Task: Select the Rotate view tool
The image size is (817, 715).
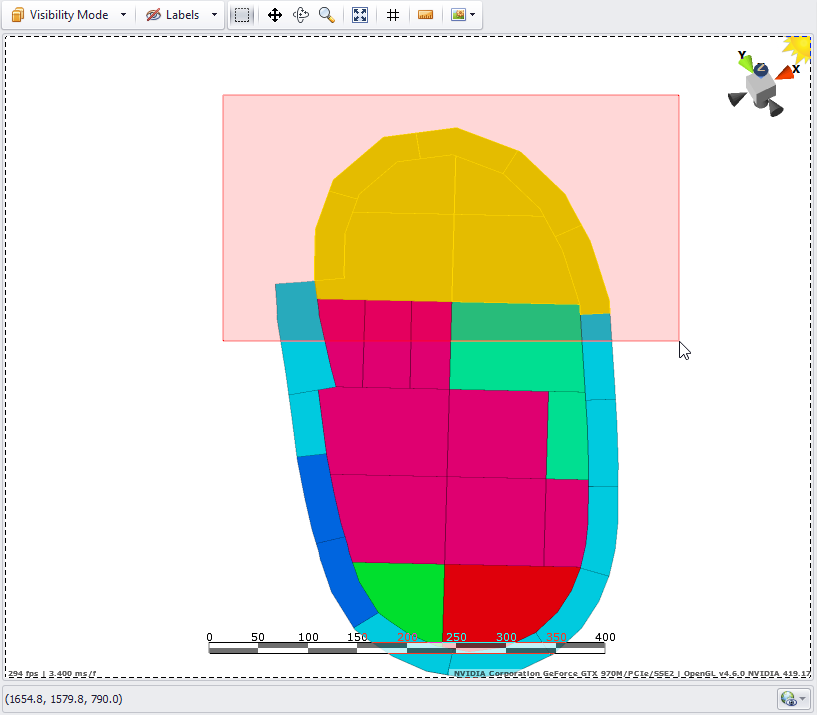Action: 300,15
